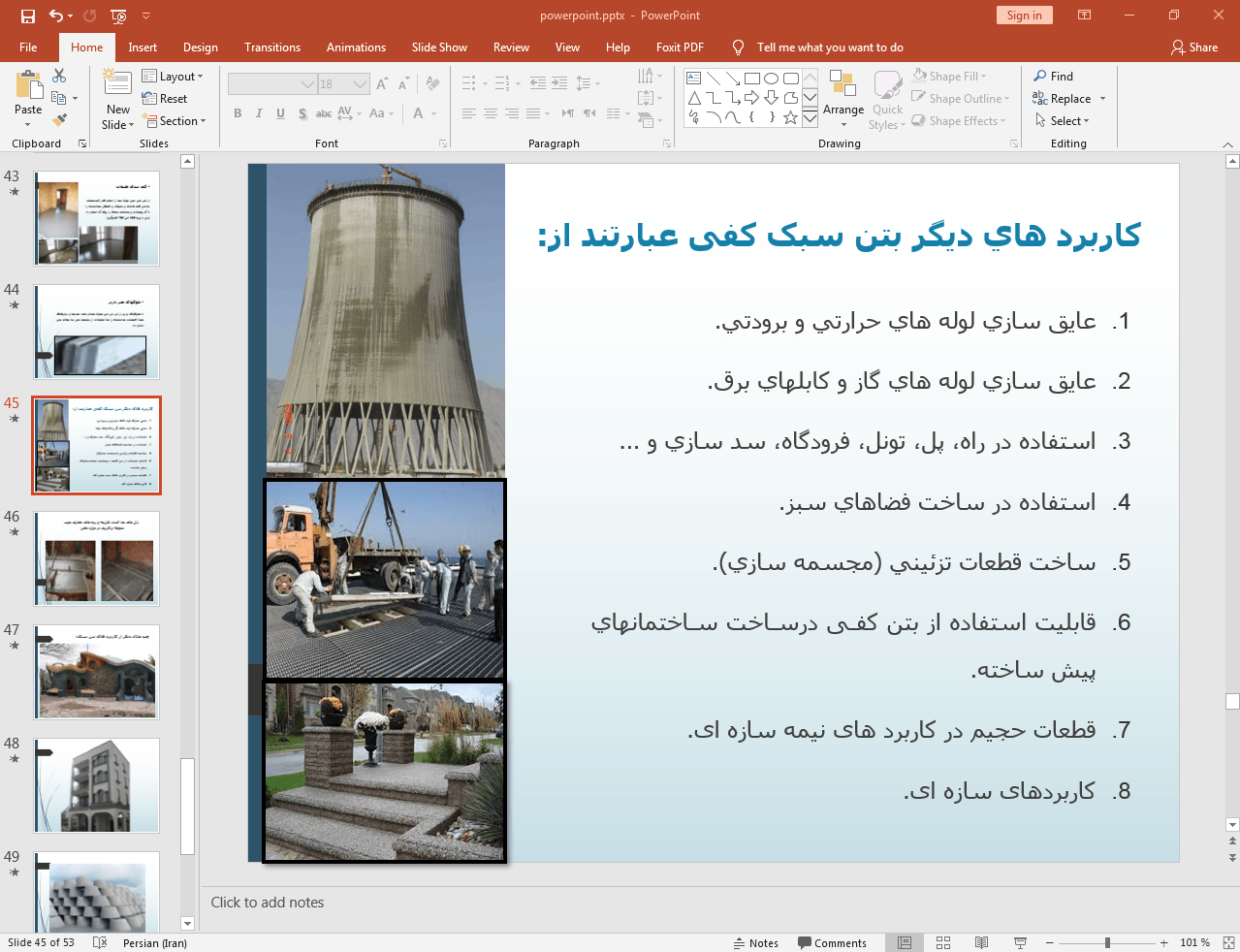The width and height of the screenshot is (1240, 952).
Task: Click the Format Painter brush icon
Action: 59,120
